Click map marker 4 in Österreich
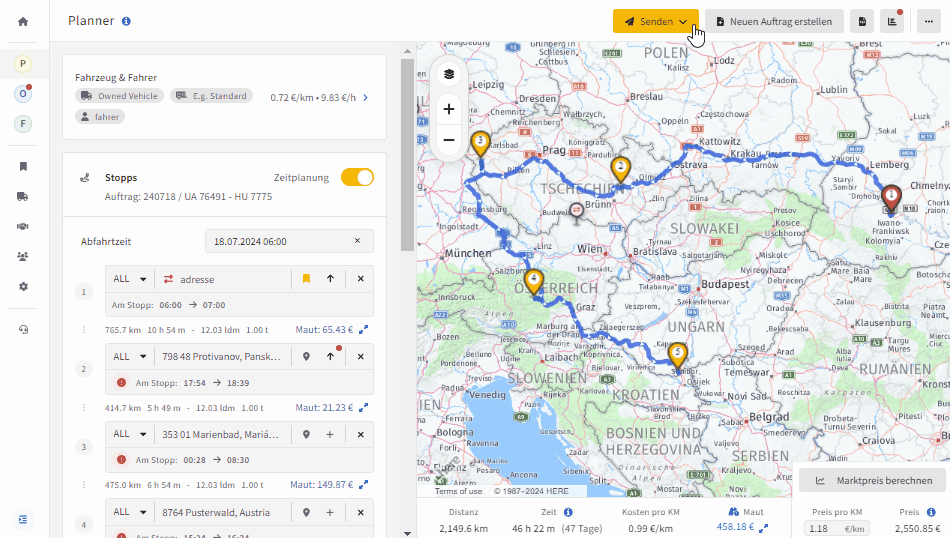The height and width of the screenshot is (538, 950). (x=534, y=282)
